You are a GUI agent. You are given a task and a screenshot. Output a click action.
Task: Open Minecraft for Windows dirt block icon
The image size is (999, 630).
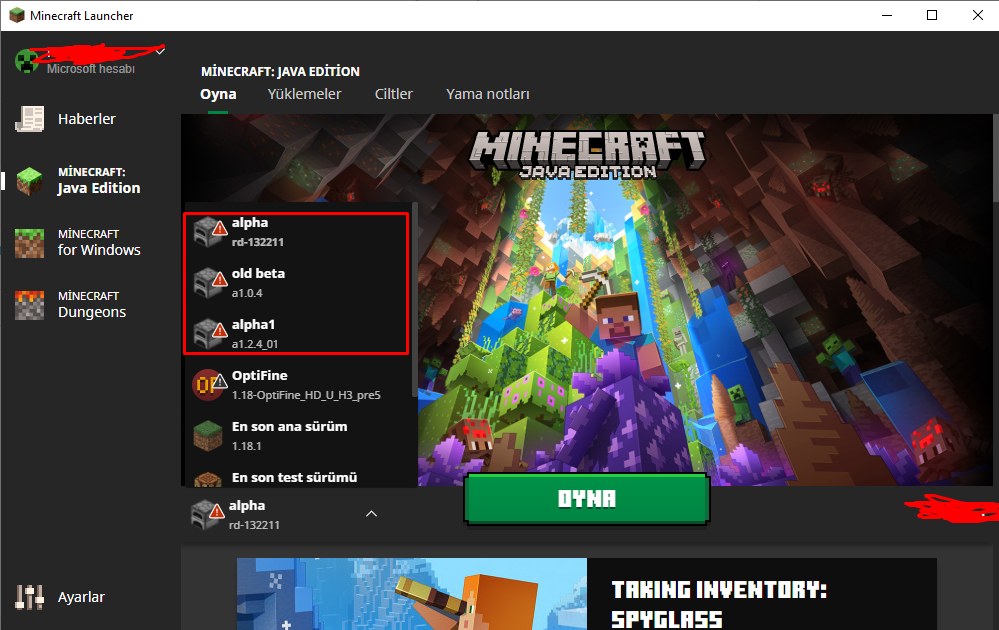(29, 243)
